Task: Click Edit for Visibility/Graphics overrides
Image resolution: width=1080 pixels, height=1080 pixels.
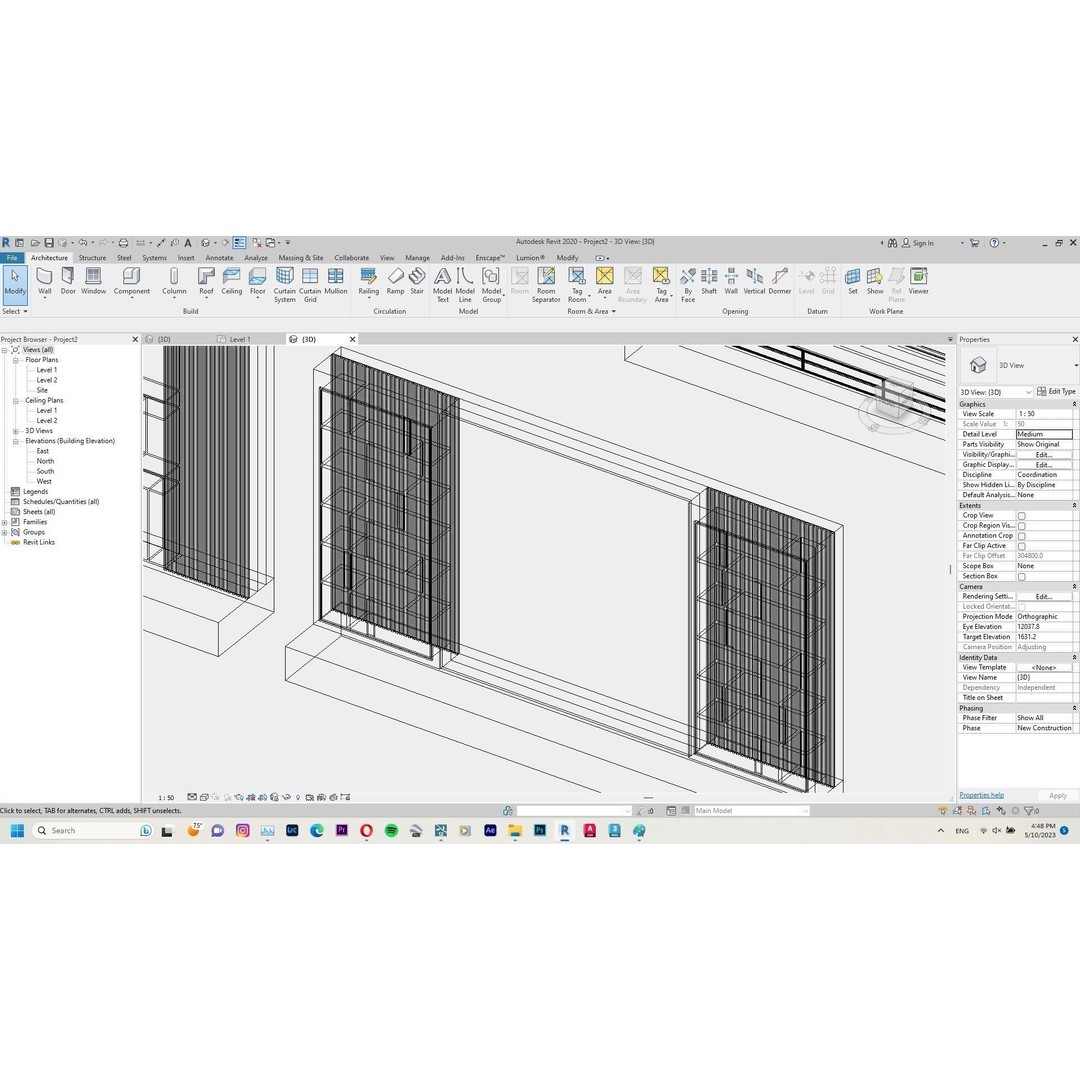Action: tap(1043, 455)
